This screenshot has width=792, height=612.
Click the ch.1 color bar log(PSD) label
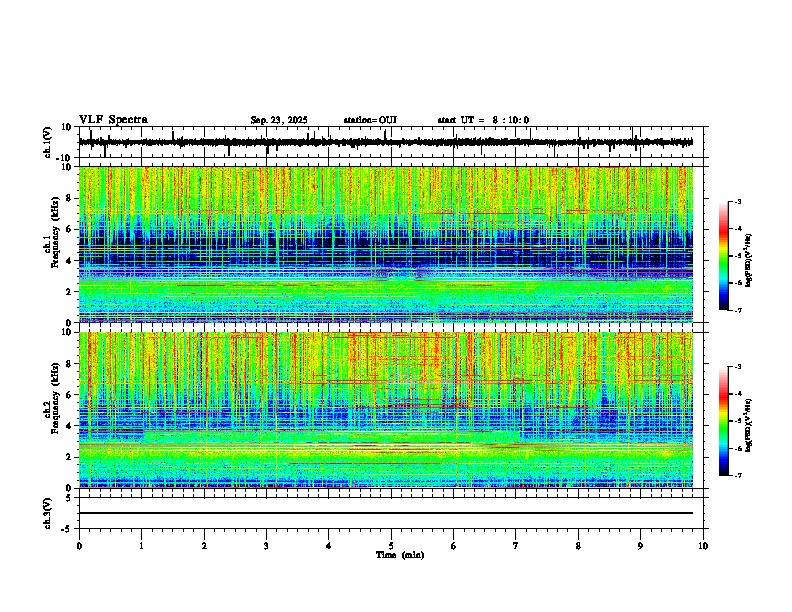pyautogui.click(x=749, y=261)
